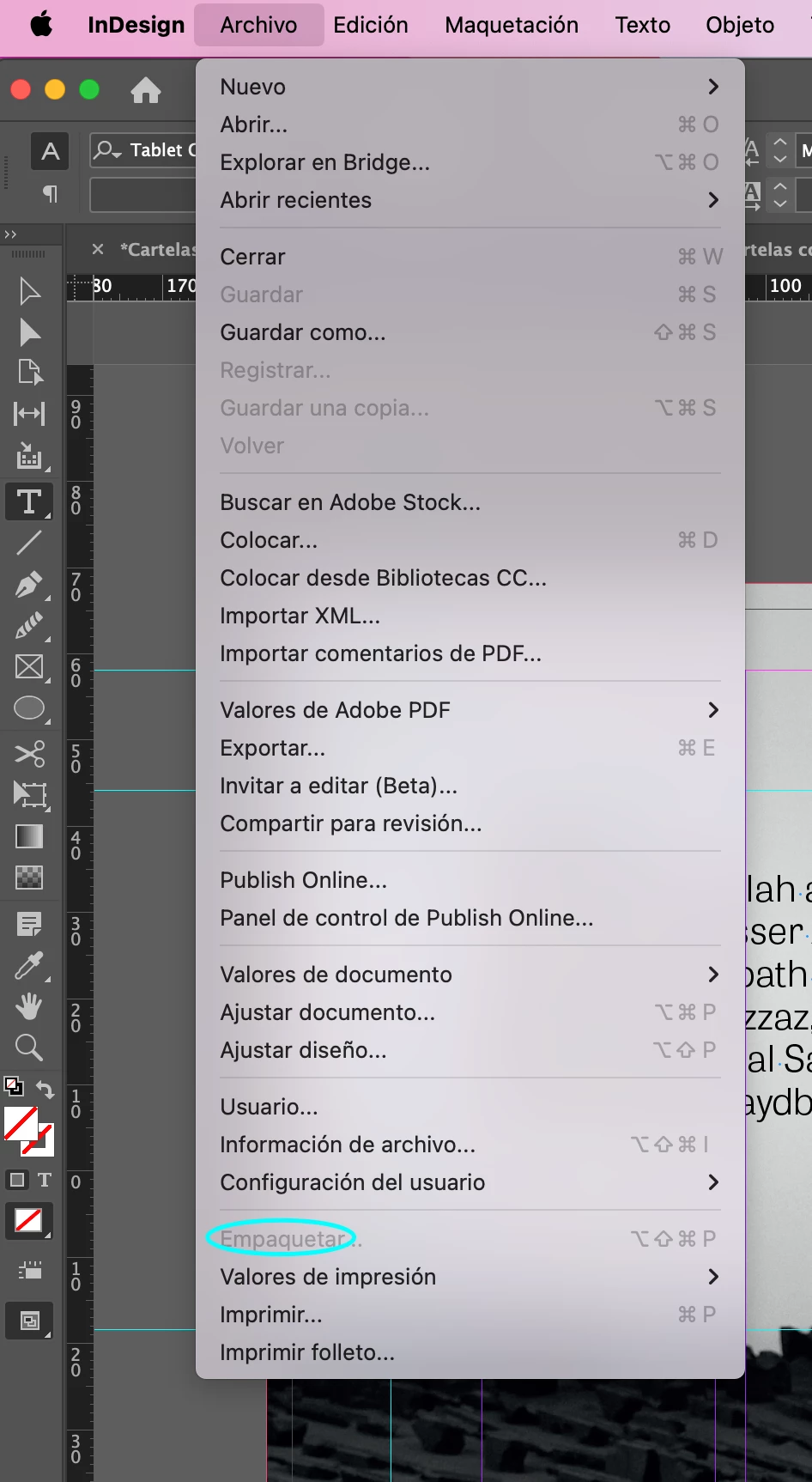The image size is (812, 1482).
Task: Select the Selection tool arrow
Action: tap(29, 291)
